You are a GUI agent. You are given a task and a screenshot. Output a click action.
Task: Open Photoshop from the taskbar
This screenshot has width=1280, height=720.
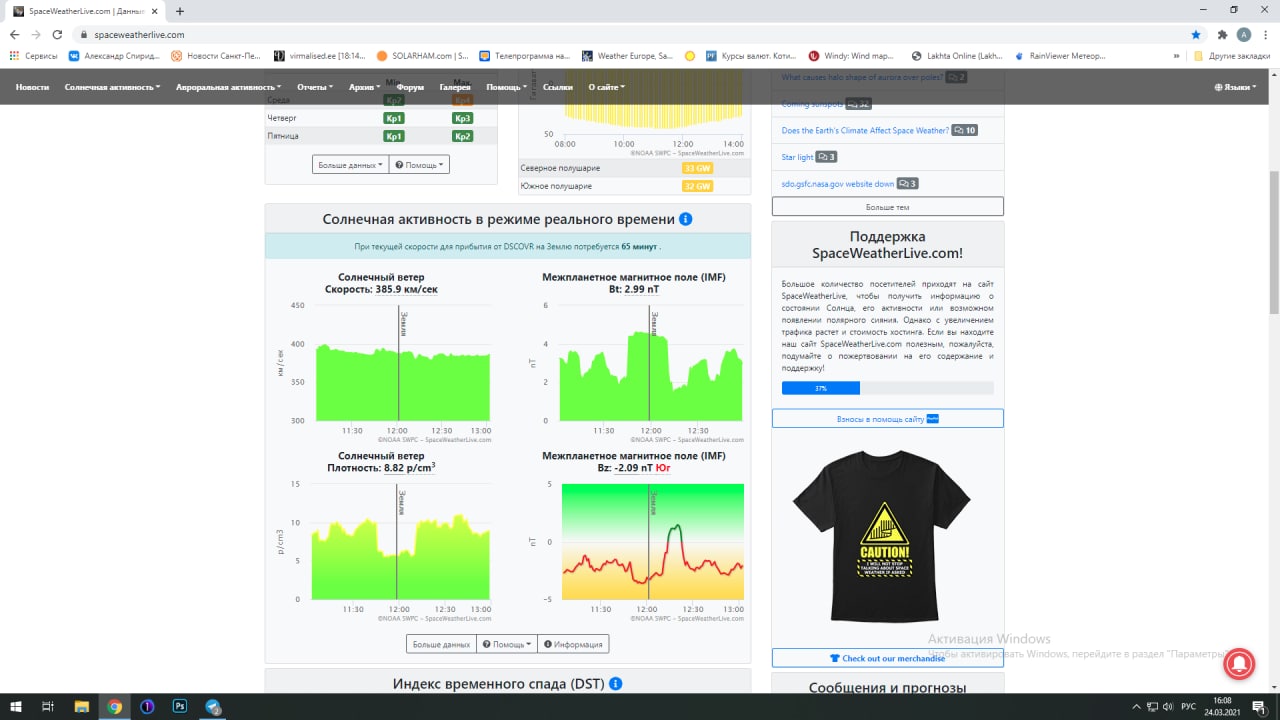[x=180, y=706]
